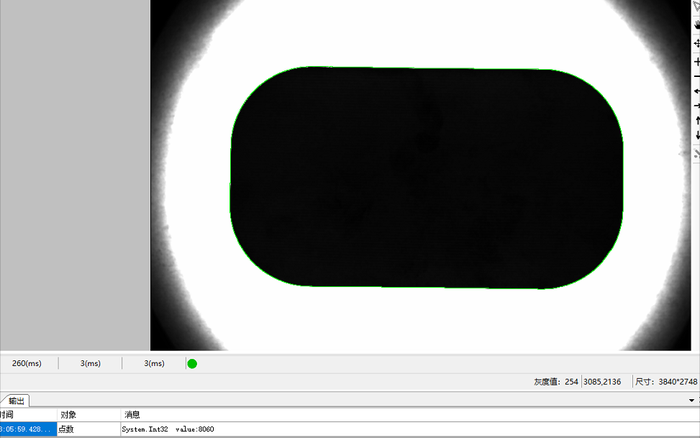Click the grayed-out tool icon below the arrows

click(697, 154)
